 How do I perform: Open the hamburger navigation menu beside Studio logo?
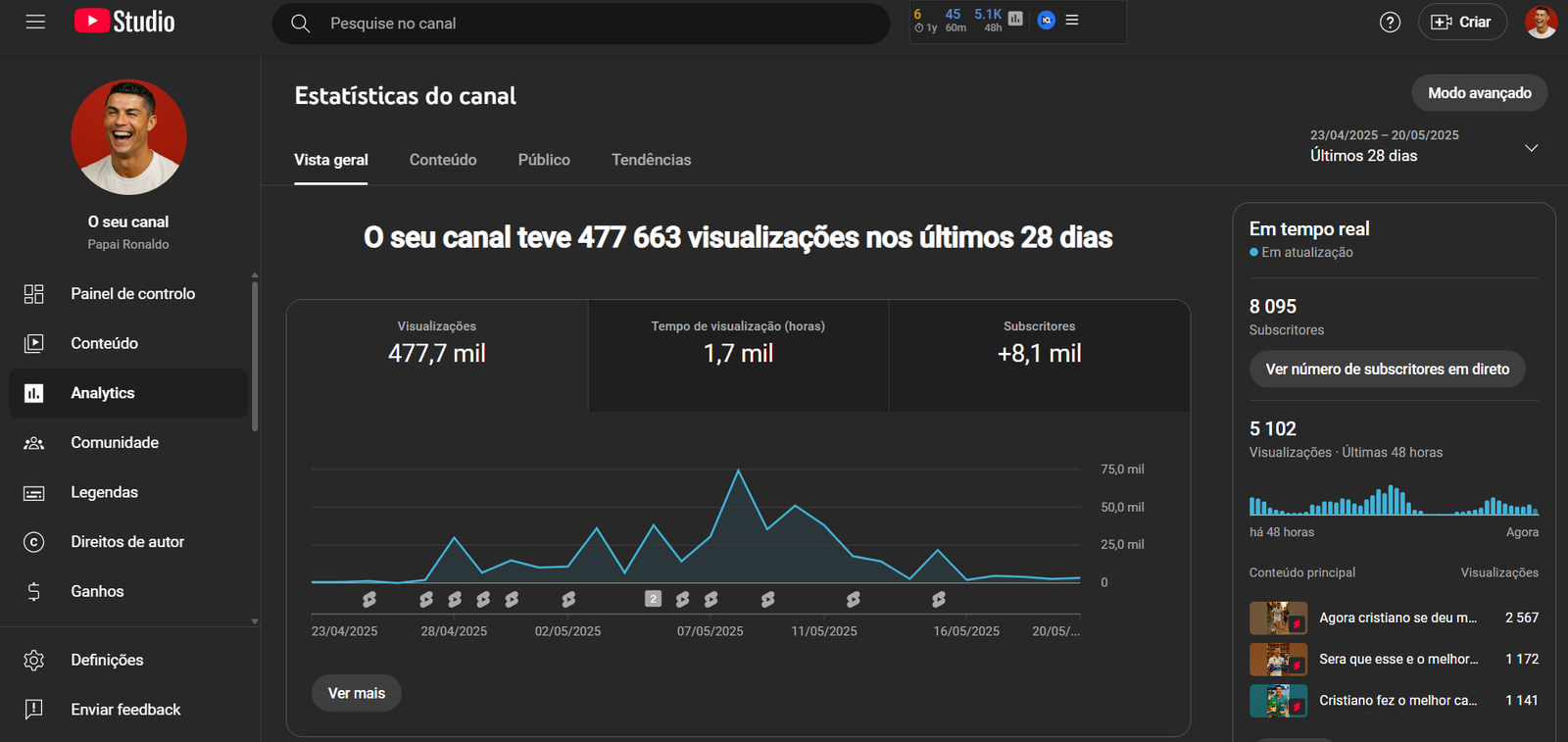coord(35,22)
